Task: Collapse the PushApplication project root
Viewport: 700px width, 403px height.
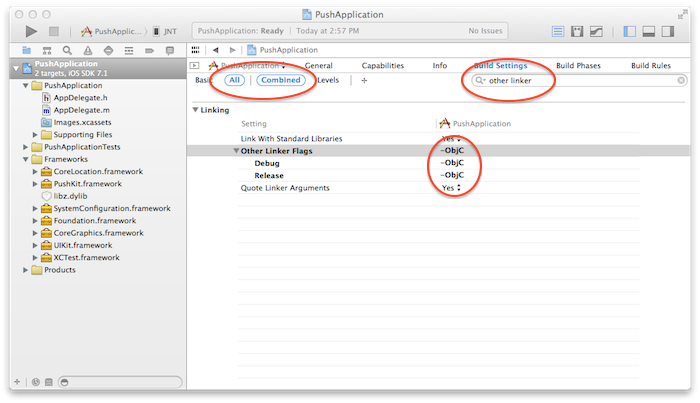Action: pyautogui.click(x=16, y=68)
